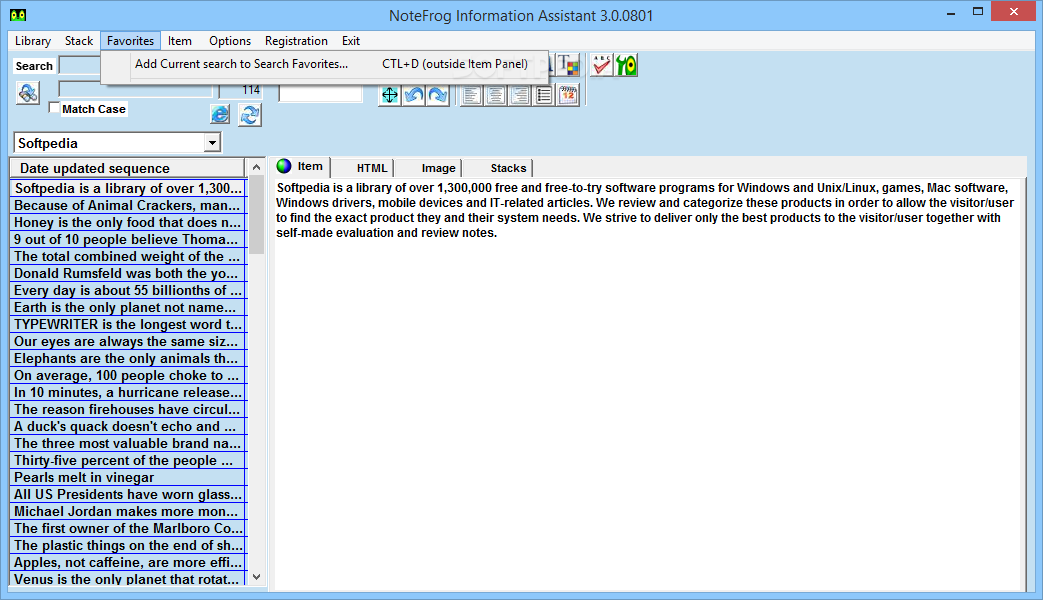This screenshot has height=600, width=1043.
Task: Align text right in toolbar
Action: click(520, 94)
